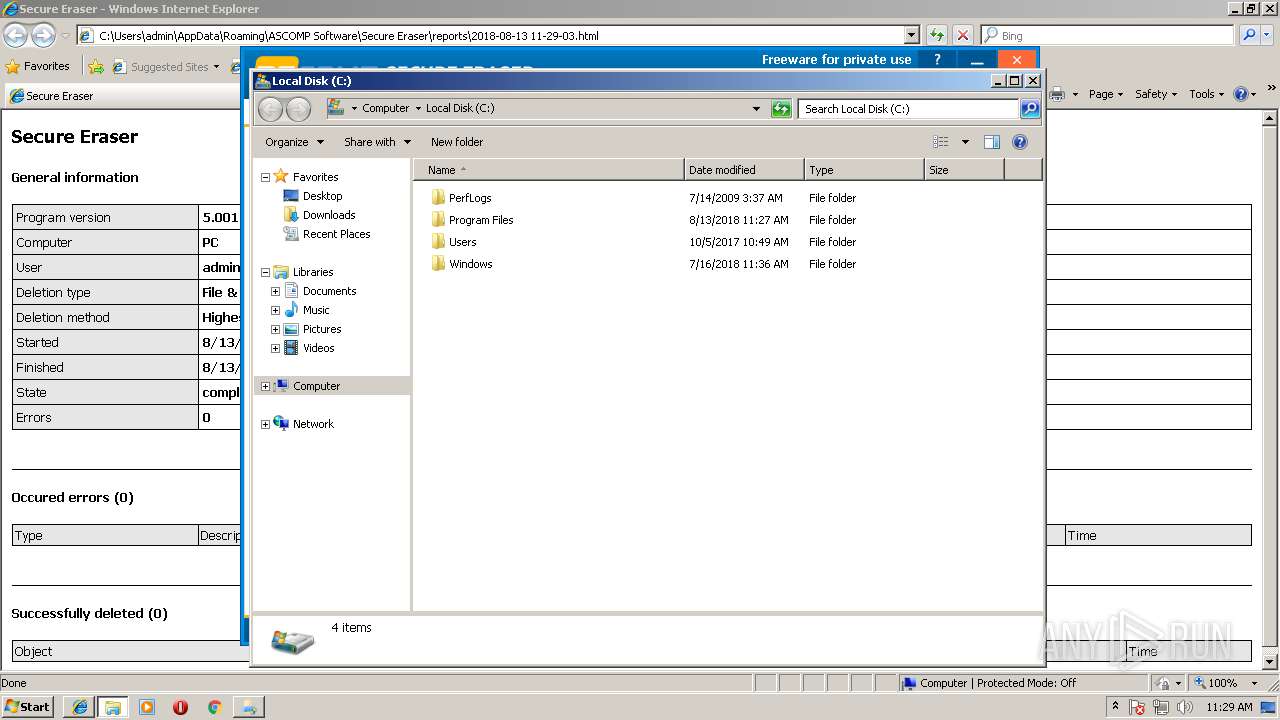This screenshot has width=1280, height=720.
Task: Show hidden tray icons arrow
Action: [1115, 707]
